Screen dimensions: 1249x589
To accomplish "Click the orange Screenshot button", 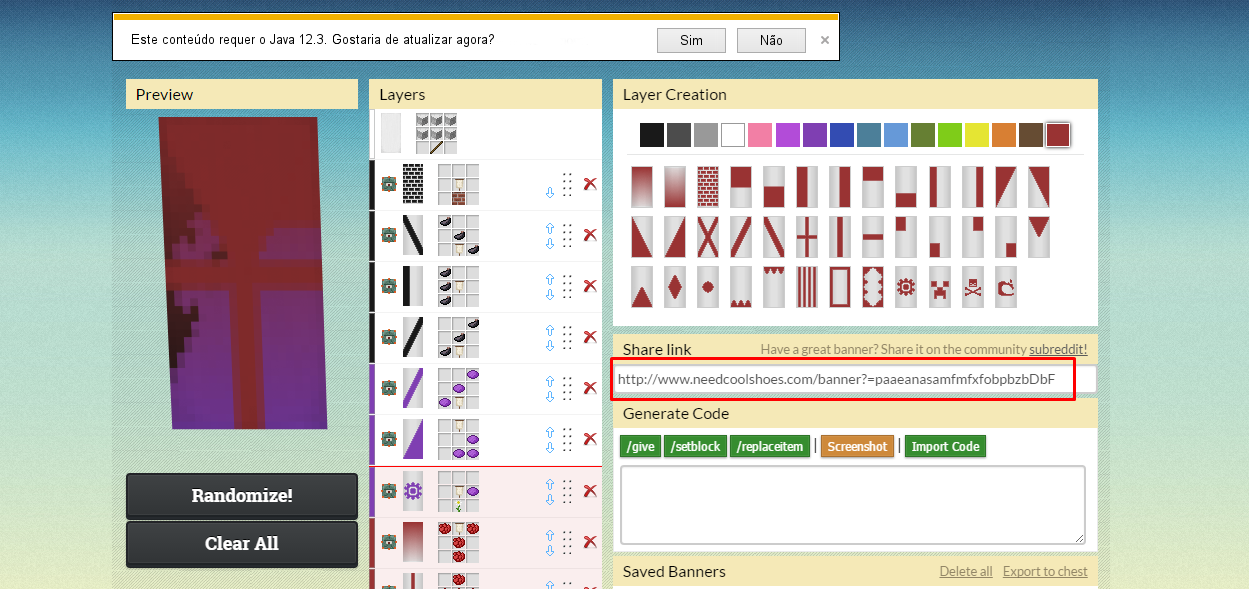I will [x=857, y=446].
